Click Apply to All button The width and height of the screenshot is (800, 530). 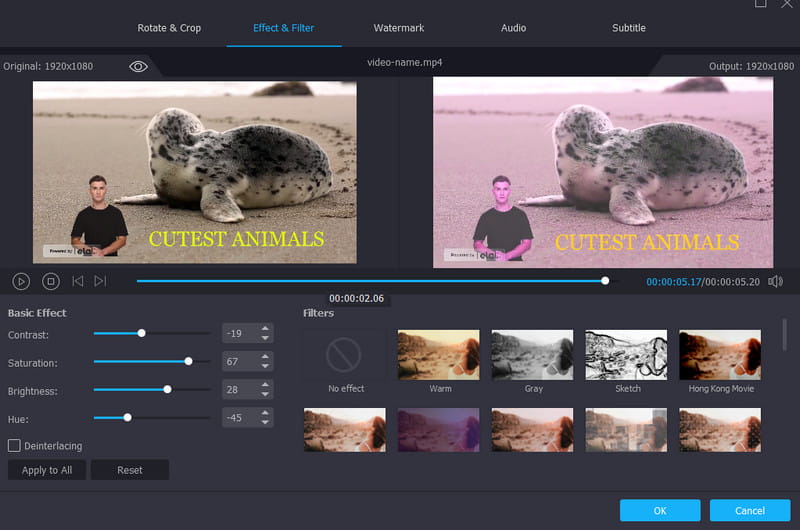coord(47,470)
